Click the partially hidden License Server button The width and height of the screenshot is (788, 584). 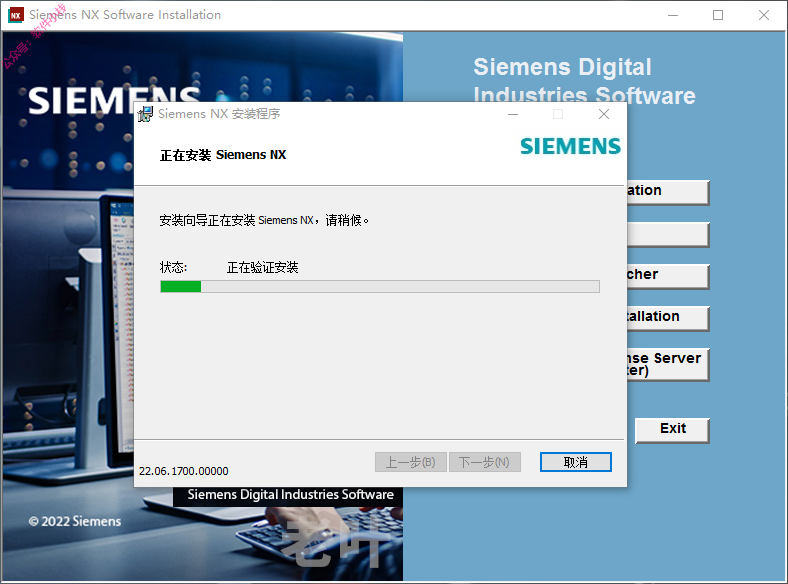[668, 364]
